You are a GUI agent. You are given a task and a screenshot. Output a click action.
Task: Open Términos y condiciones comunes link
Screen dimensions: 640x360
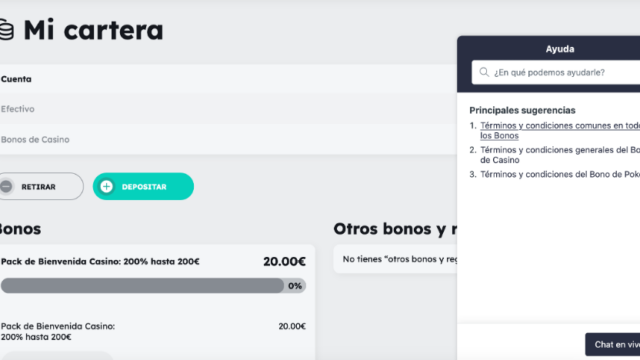point(560,131)
